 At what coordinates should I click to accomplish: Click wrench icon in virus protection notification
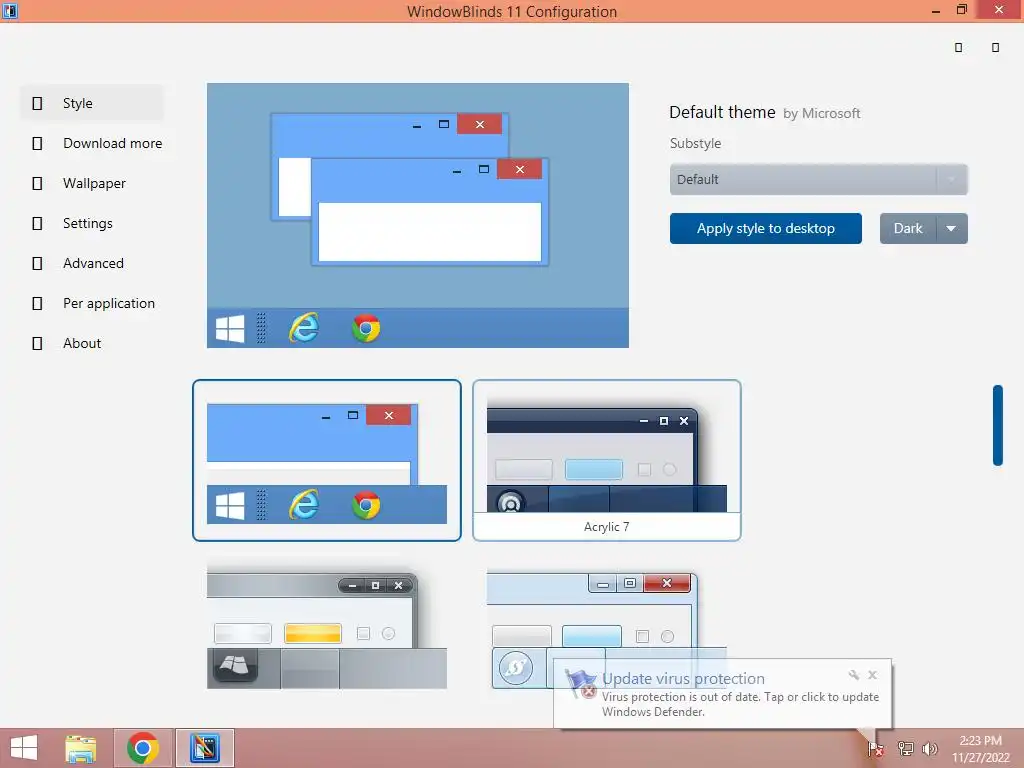(854, 675)
